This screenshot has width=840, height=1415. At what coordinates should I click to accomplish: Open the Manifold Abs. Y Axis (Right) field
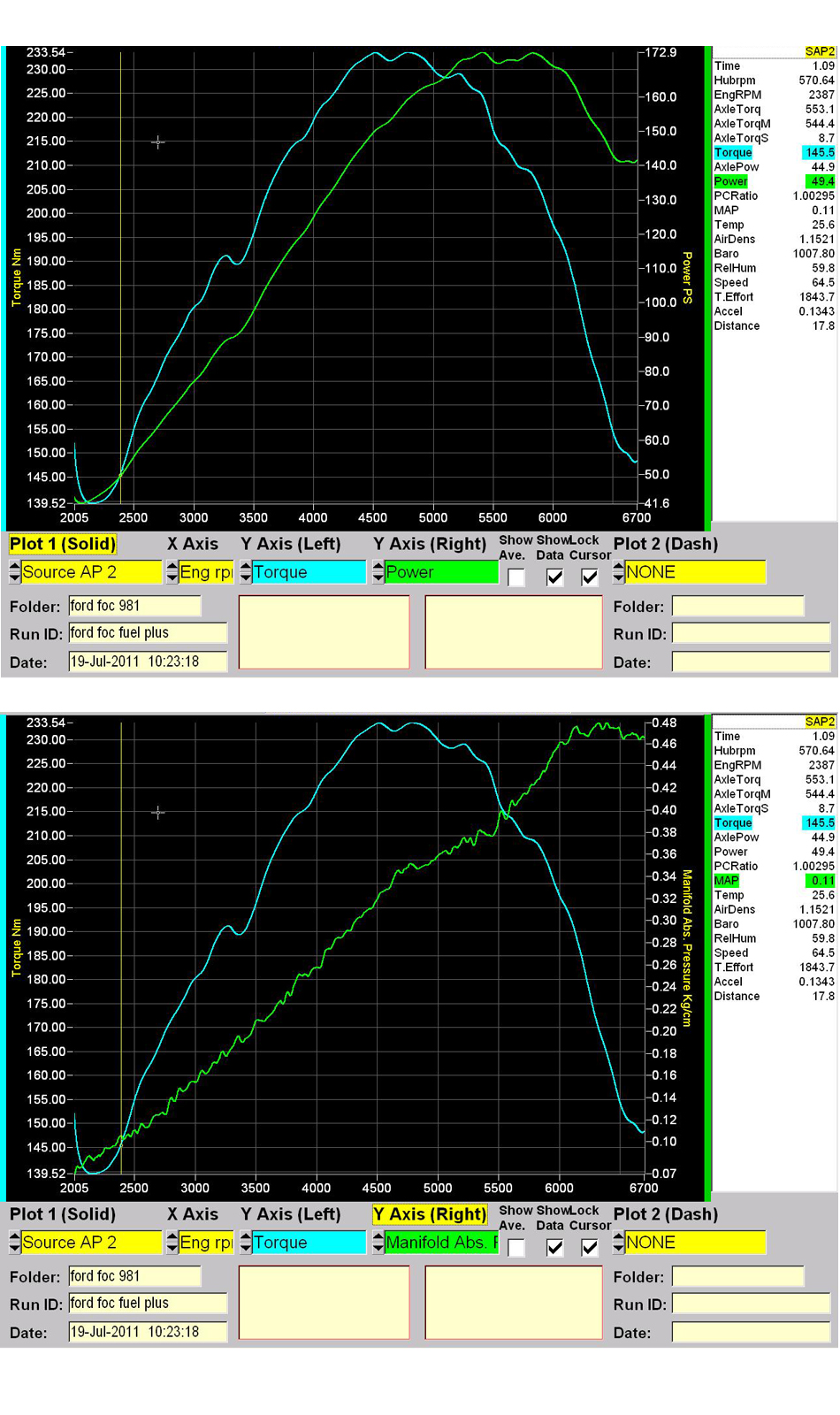pyautogui.click(x=441, y=1243)
